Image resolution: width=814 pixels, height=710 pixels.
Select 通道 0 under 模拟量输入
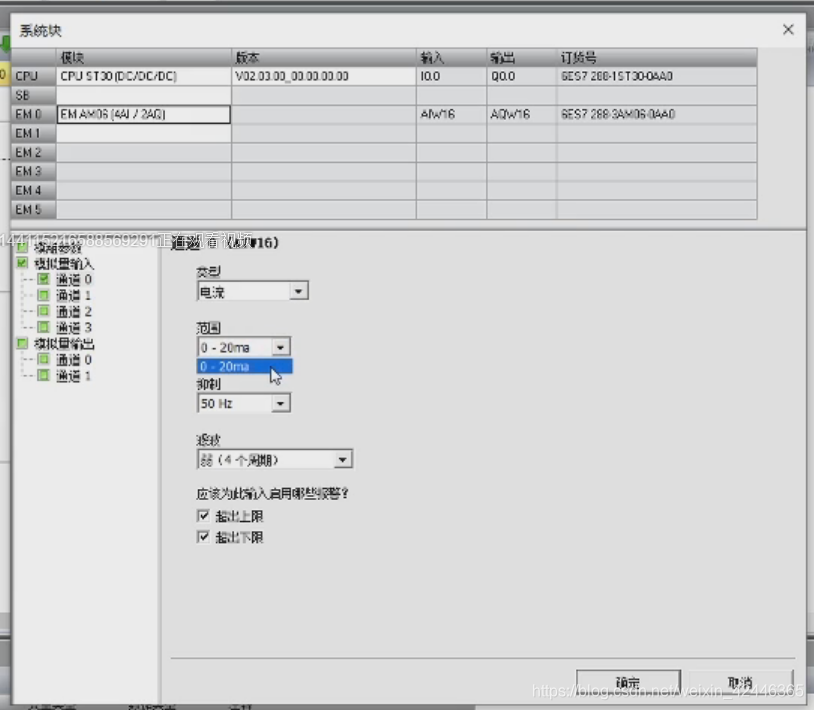74,280
